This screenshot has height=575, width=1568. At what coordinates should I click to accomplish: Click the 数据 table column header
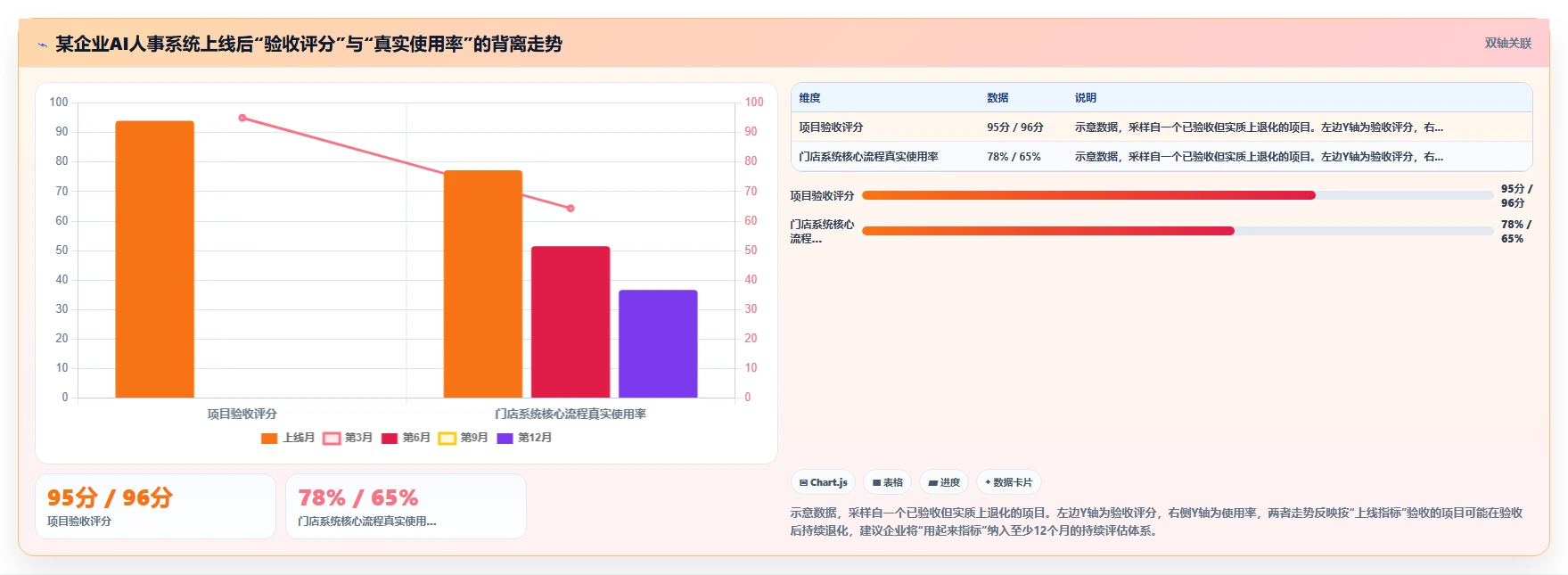tap(997, 98)
